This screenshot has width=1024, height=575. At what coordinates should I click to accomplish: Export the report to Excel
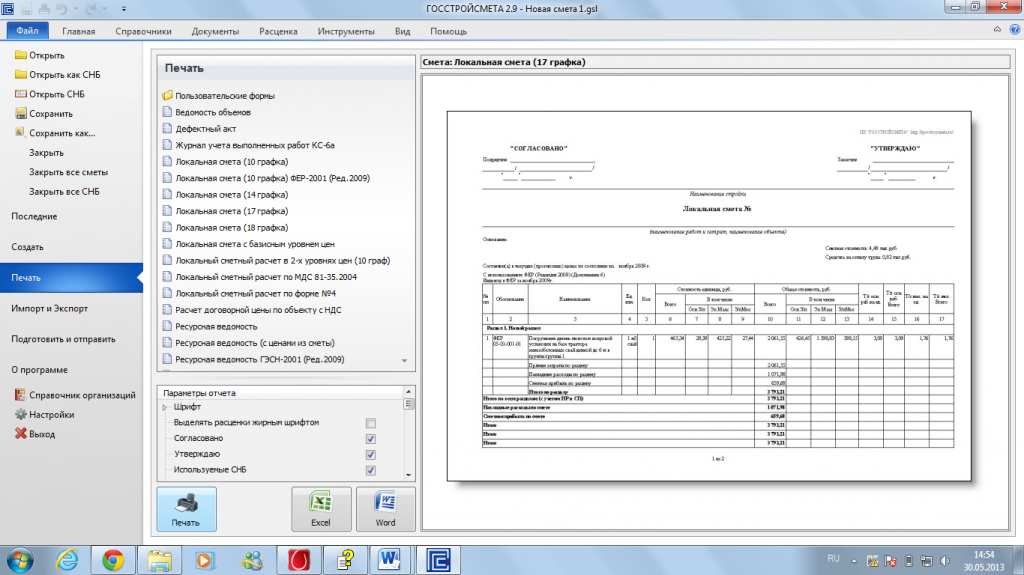pos(321,509)
